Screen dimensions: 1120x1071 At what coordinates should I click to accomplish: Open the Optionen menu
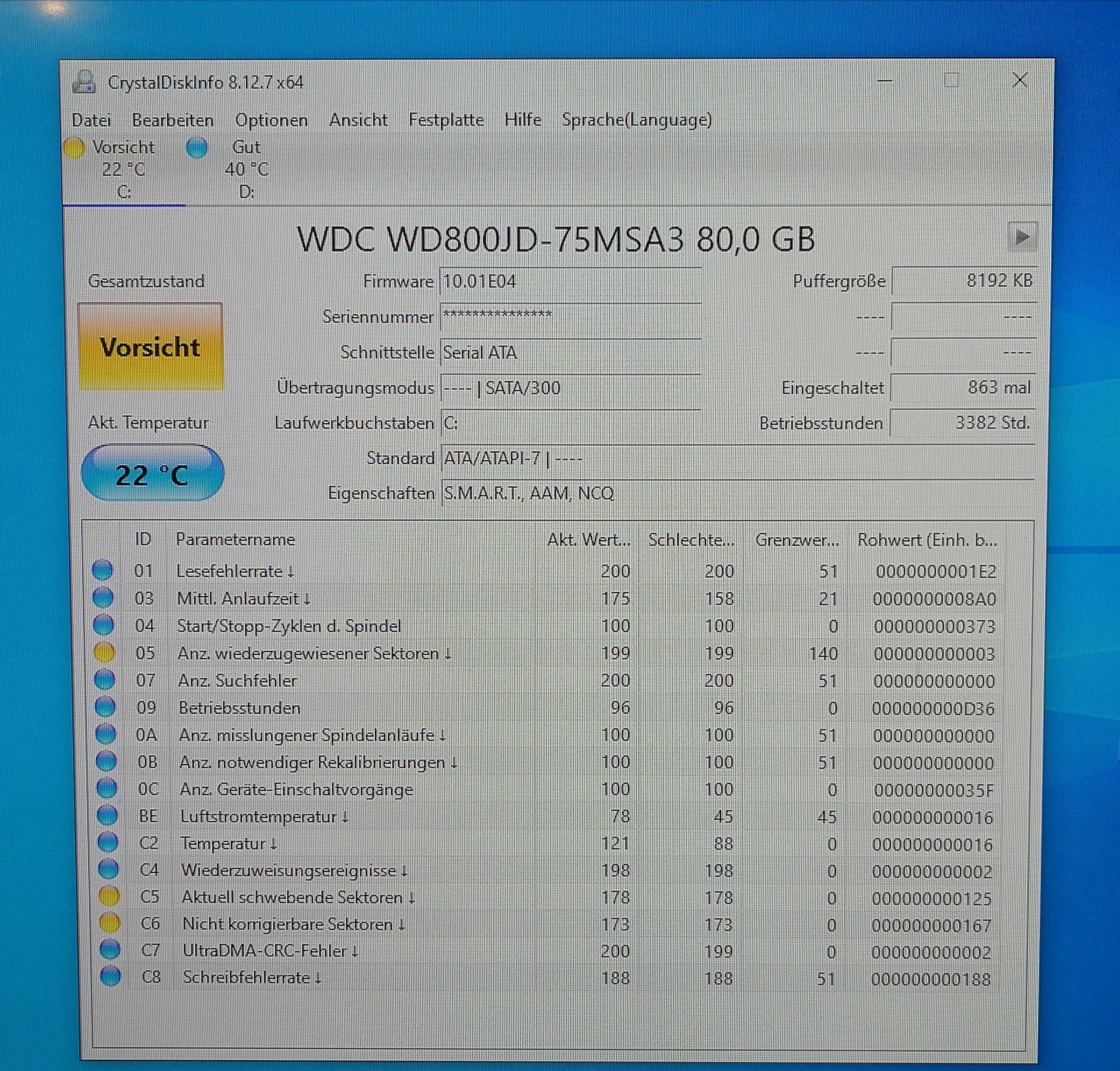coord(271,120)
